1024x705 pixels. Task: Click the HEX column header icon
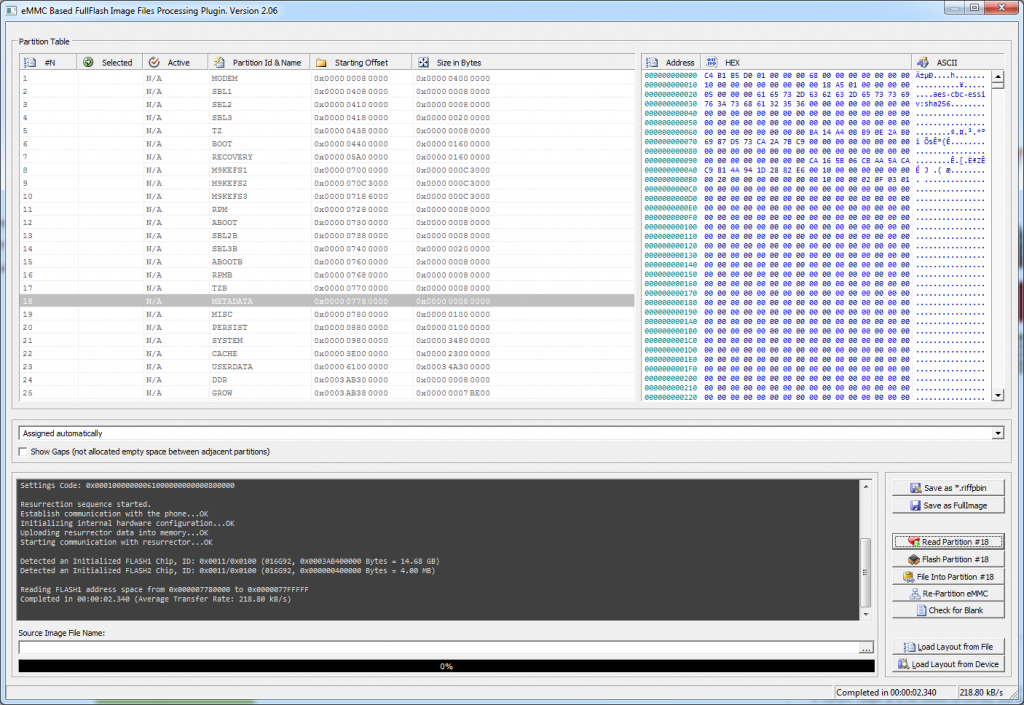pos(712,62)
